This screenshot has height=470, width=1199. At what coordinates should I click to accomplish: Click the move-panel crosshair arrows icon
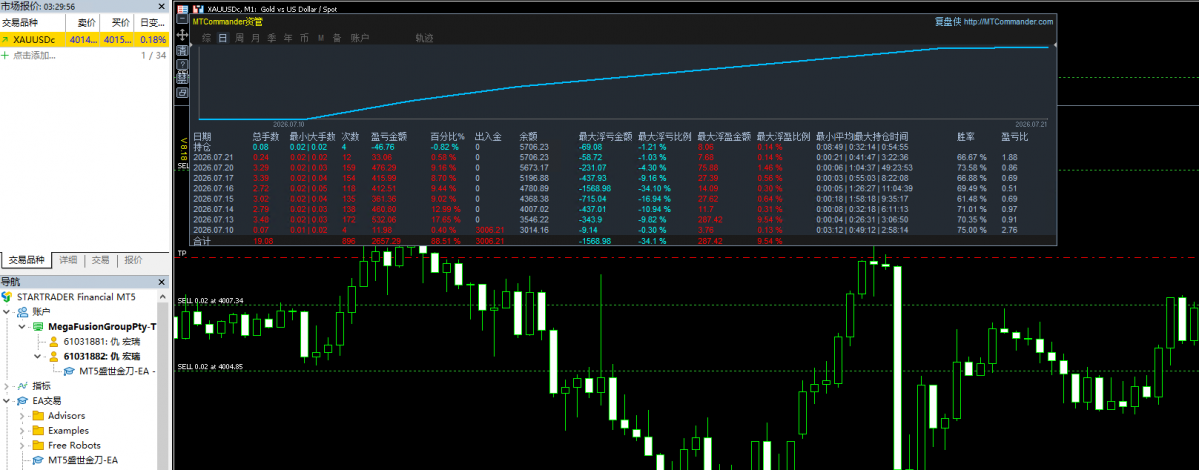click(x=182, y=34)
